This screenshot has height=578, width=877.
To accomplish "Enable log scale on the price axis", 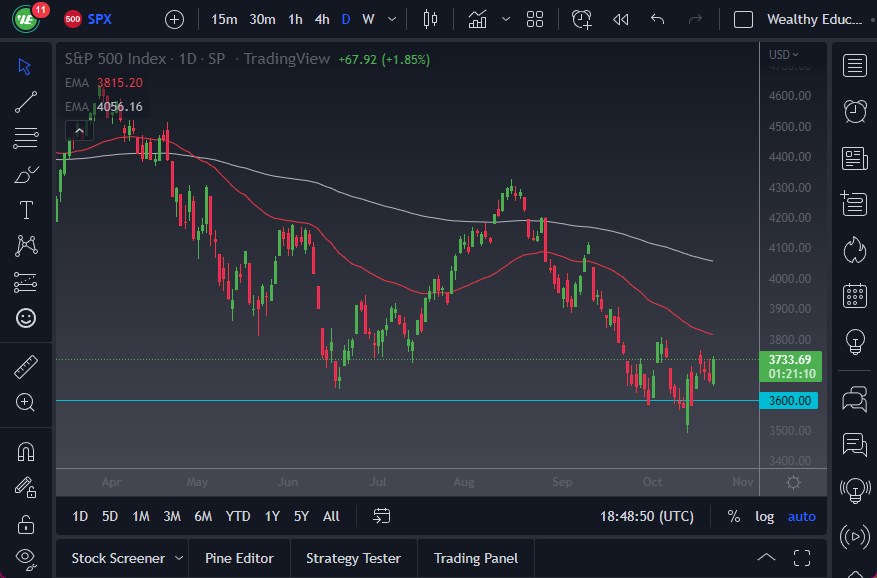I will (765, 516).
